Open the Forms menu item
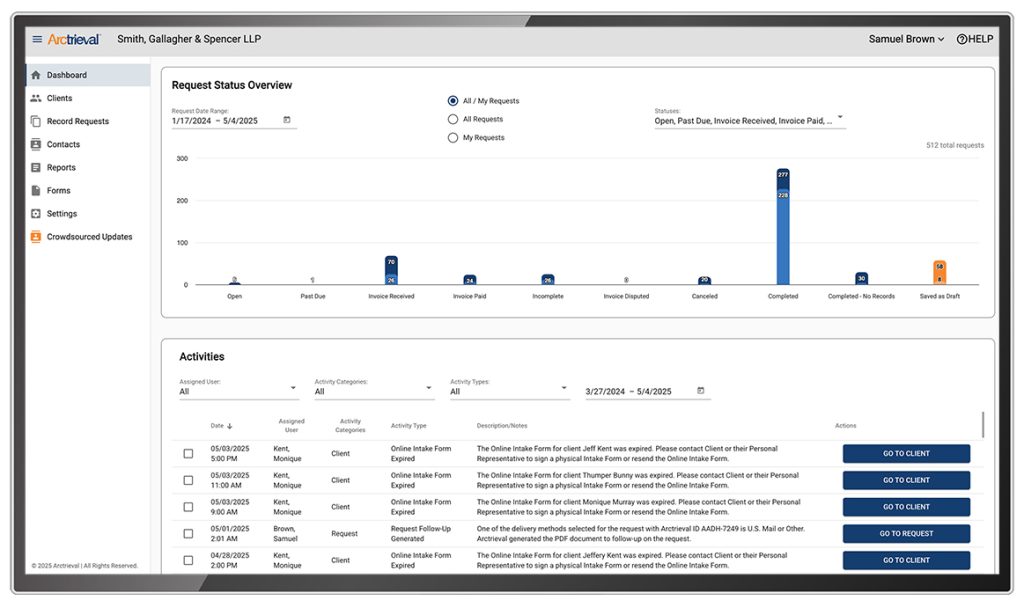The image size is (1024, 608). tap(58, 191)
